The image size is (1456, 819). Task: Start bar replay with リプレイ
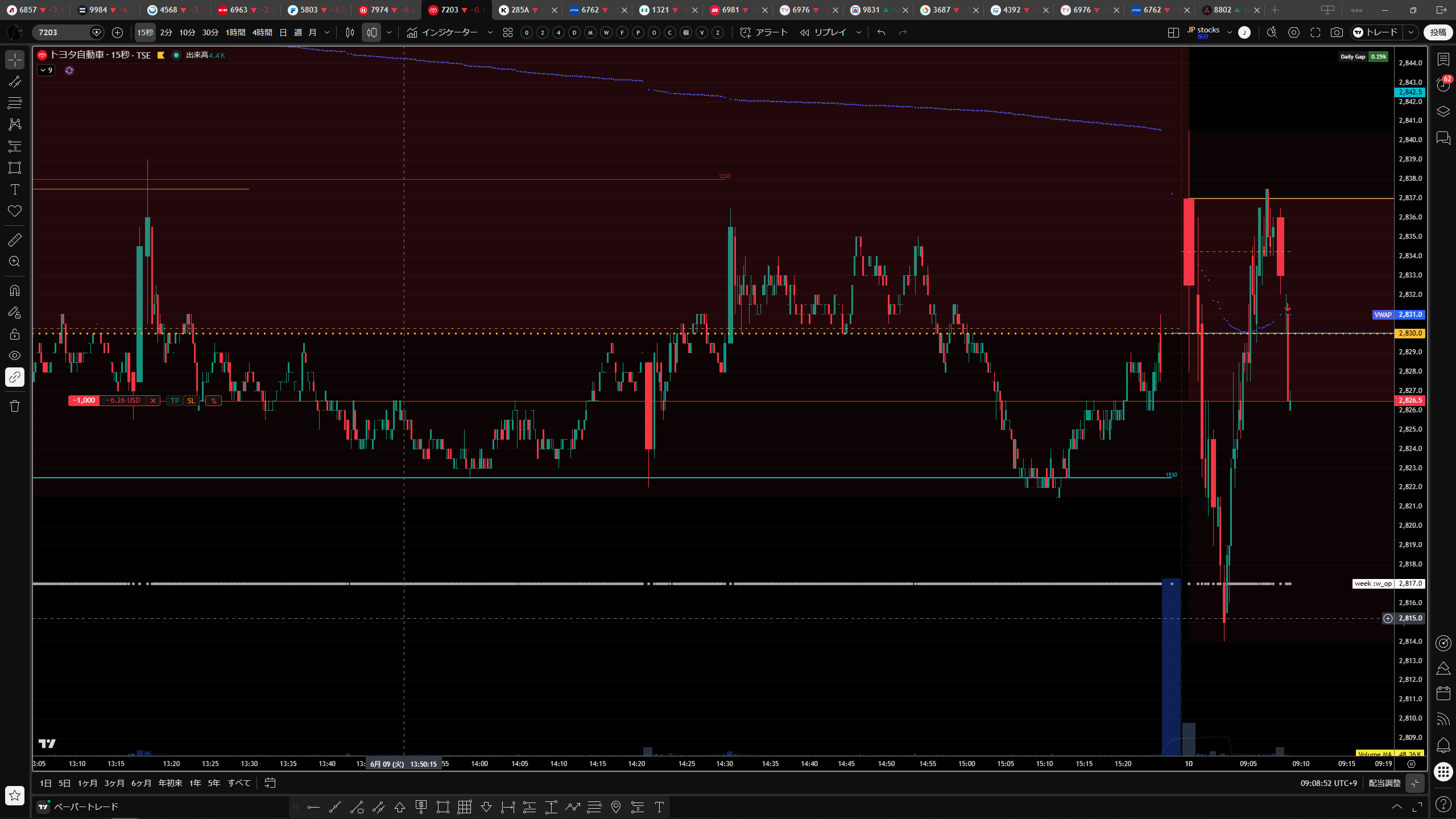pyautogui.click(x=823, y=32)
